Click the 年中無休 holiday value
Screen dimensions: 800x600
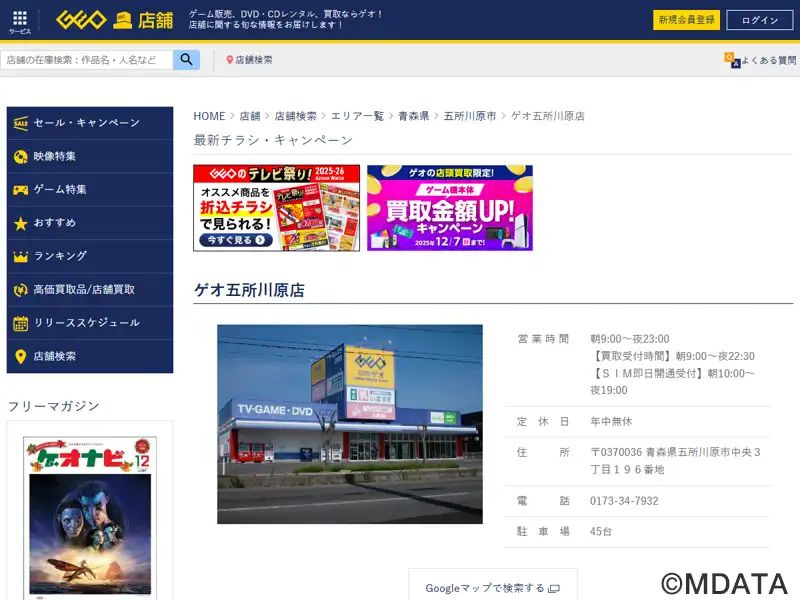pos(611,421)
